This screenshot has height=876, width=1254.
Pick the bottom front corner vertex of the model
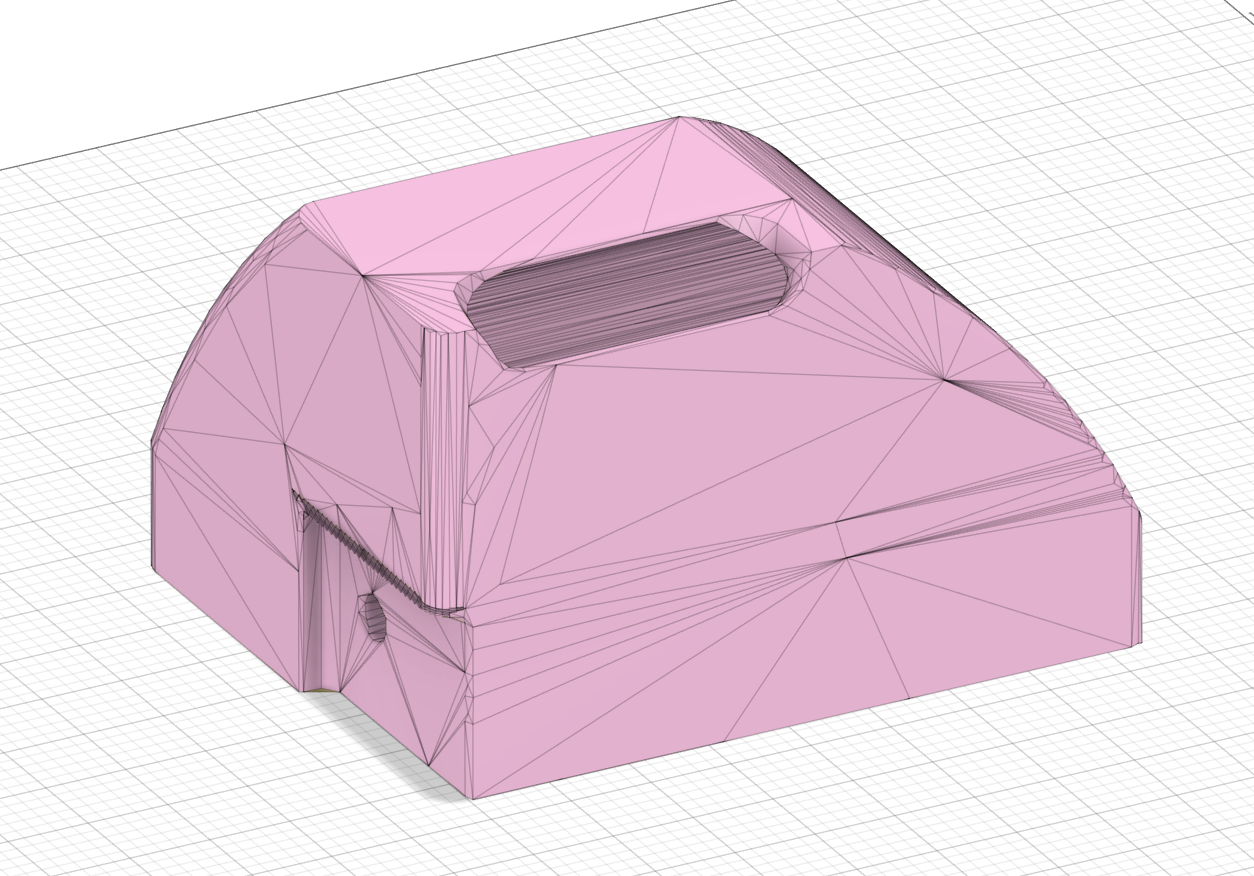(472, 798)
